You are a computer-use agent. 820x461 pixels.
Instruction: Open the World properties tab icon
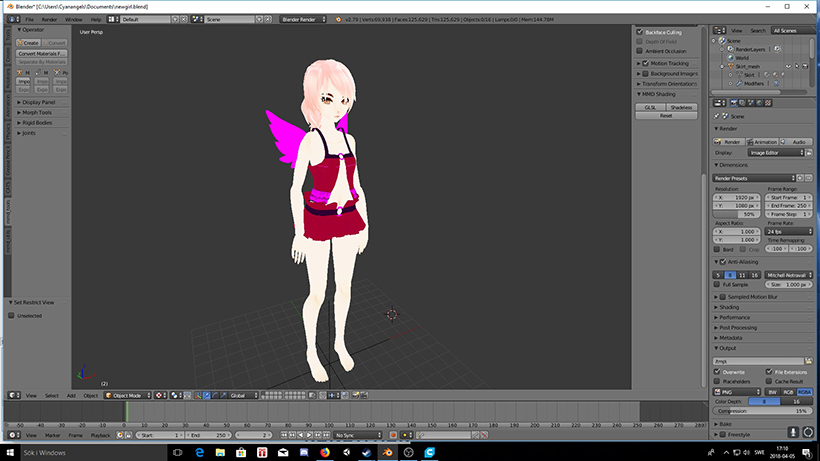coord(759,103)
